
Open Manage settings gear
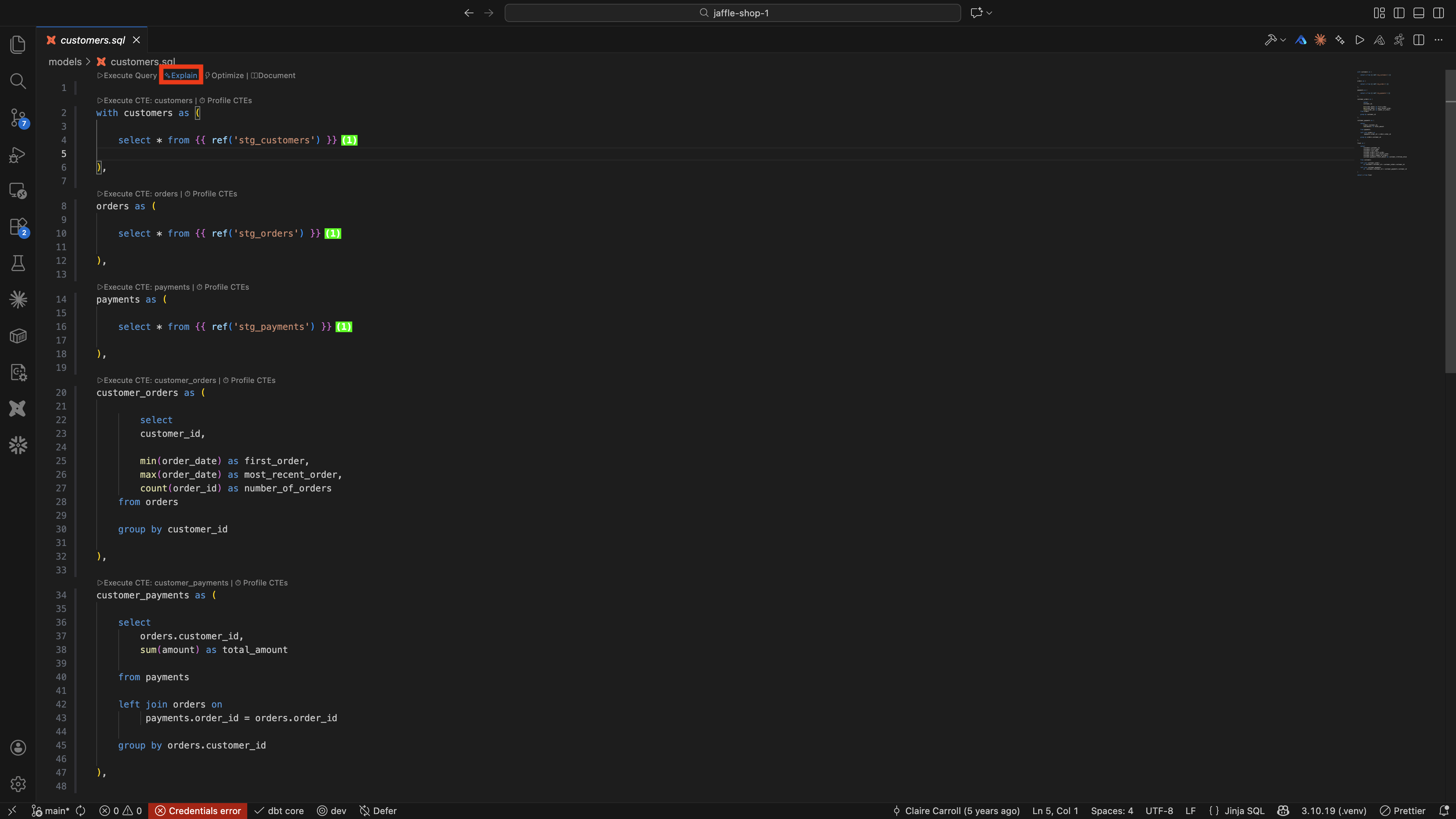[x=18, y=784]
